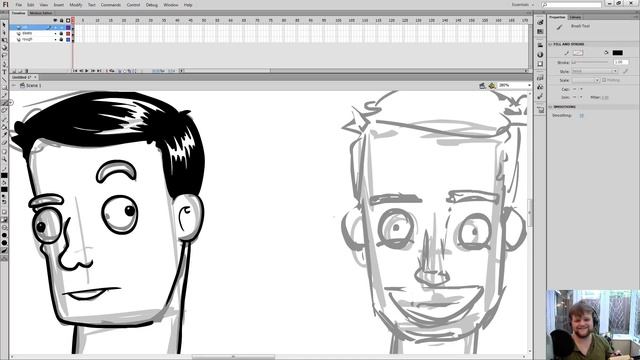Screen dimensions: 640x360
Task: Select the Text tool
Action: (x=4, y=72)
